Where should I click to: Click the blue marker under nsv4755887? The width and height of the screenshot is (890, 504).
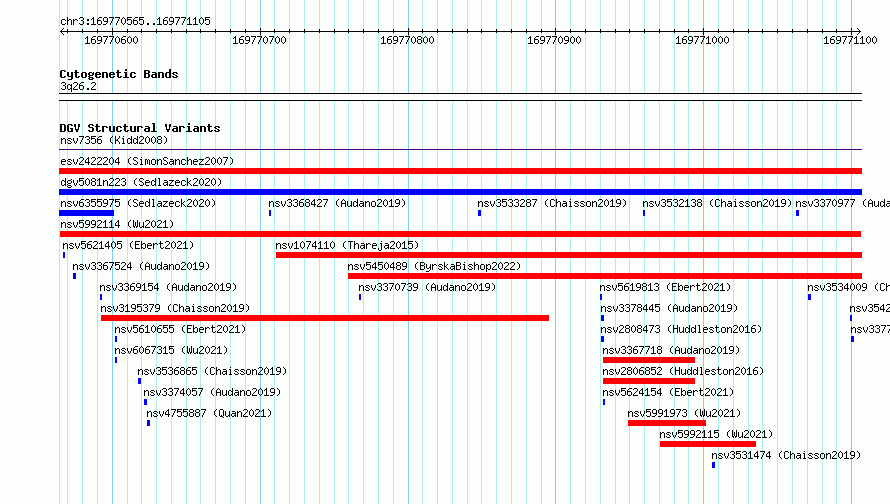tap(149, 423)
